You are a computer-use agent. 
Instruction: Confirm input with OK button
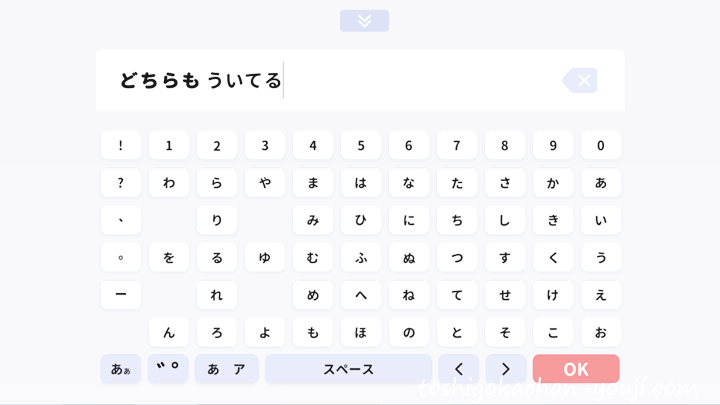pos(576,369)
